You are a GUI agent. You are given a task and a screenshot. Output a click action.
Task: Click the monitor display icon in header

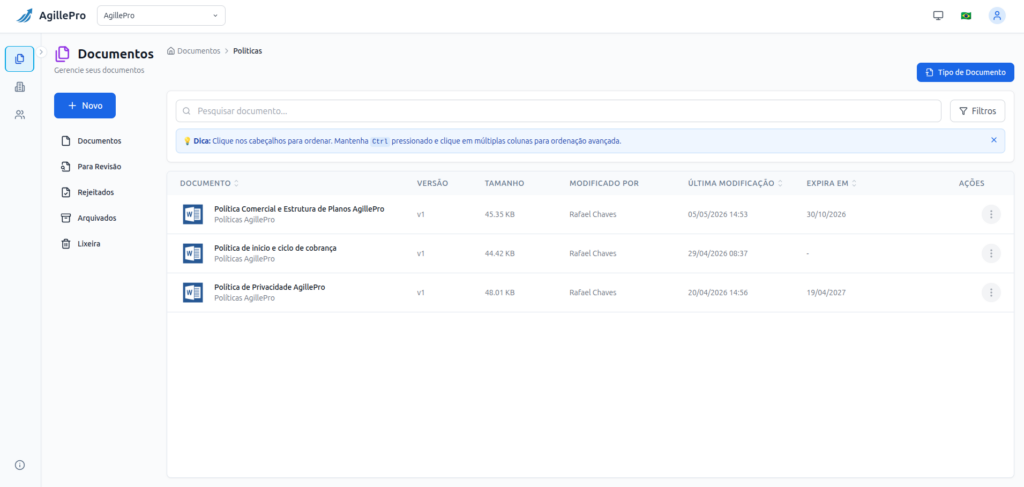(x=938, y=16)
